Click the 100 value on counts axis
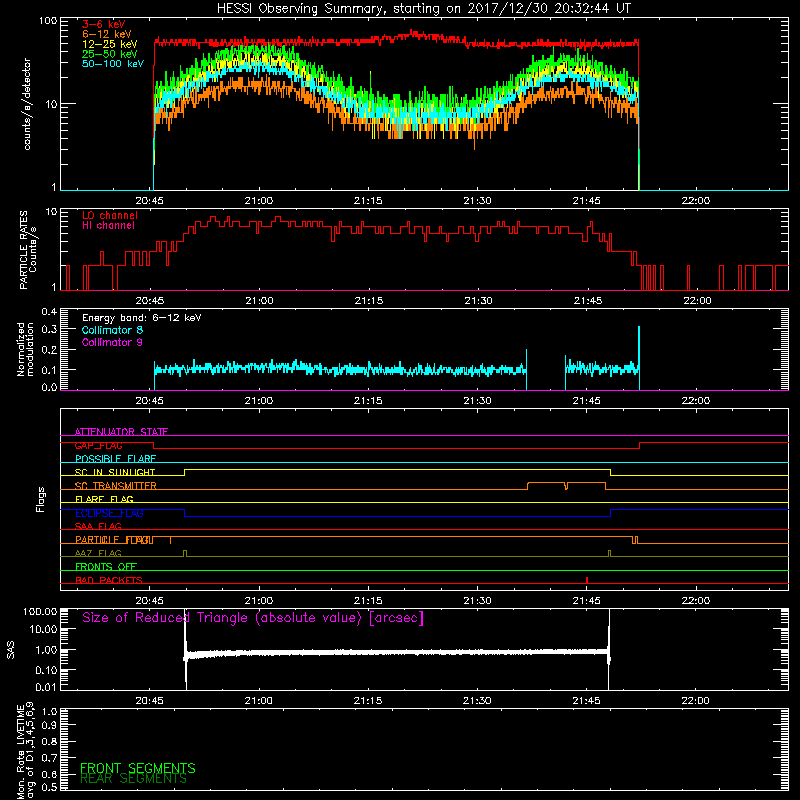The height and width of the screenshot is (800, 800). pyautogui.click(x=47, y=21)
